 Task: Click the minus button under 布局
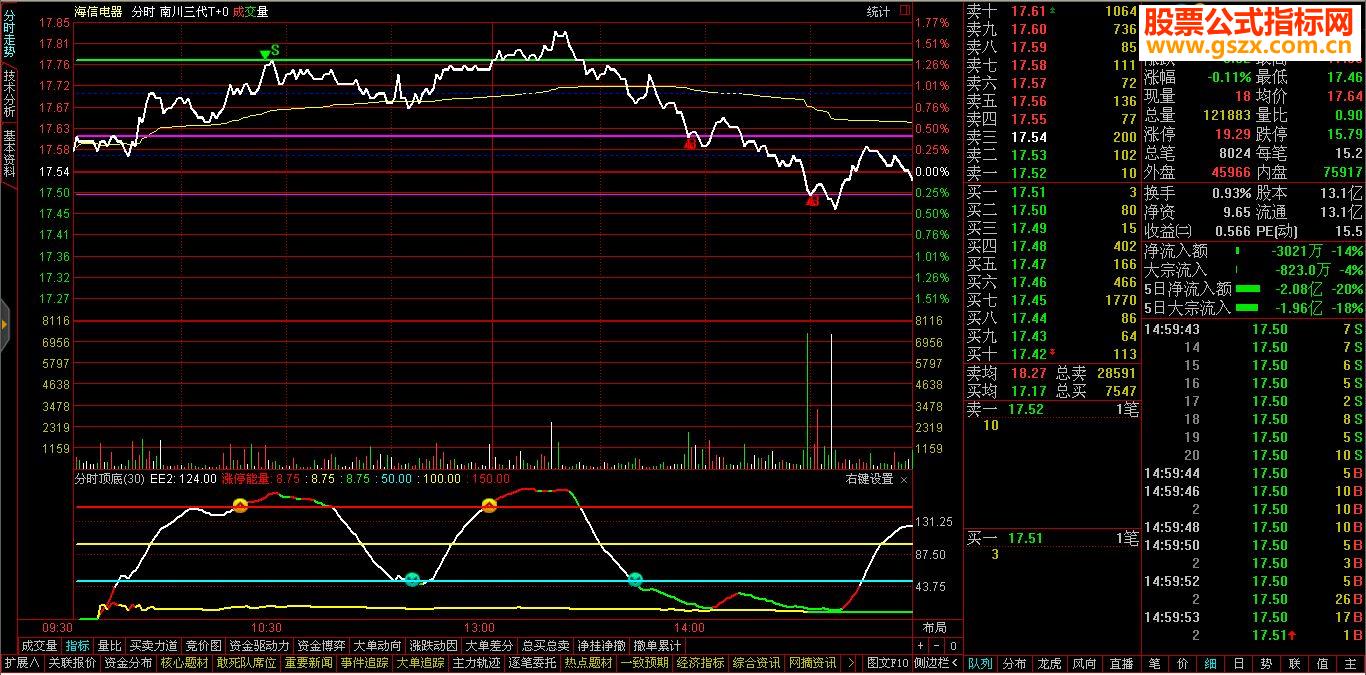937,645
